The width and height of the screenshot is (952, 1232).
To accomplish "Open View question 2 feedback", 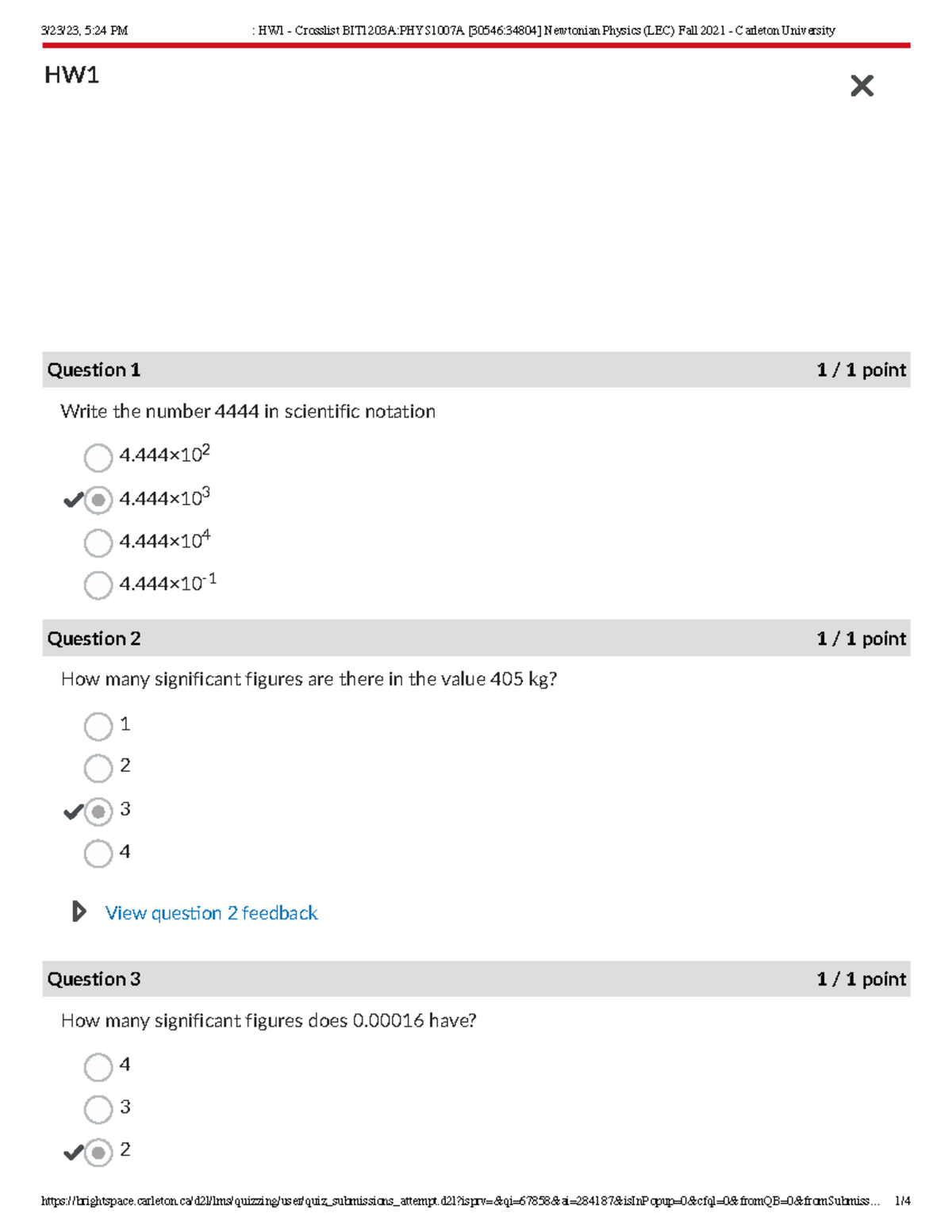I will [210, 913].
